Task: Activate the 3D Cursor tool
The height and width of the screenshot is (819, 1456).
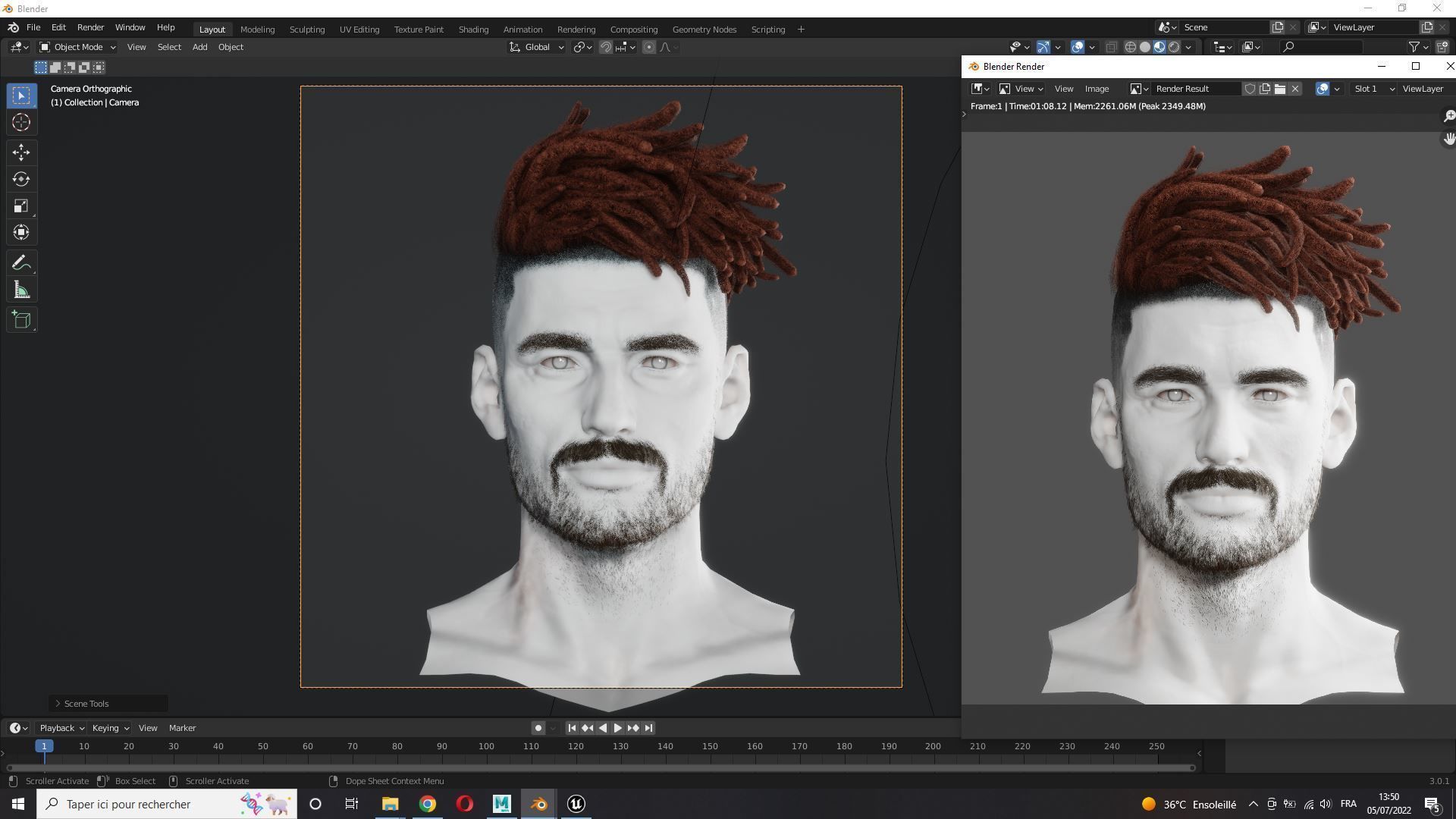Action: tap(21, 122)
